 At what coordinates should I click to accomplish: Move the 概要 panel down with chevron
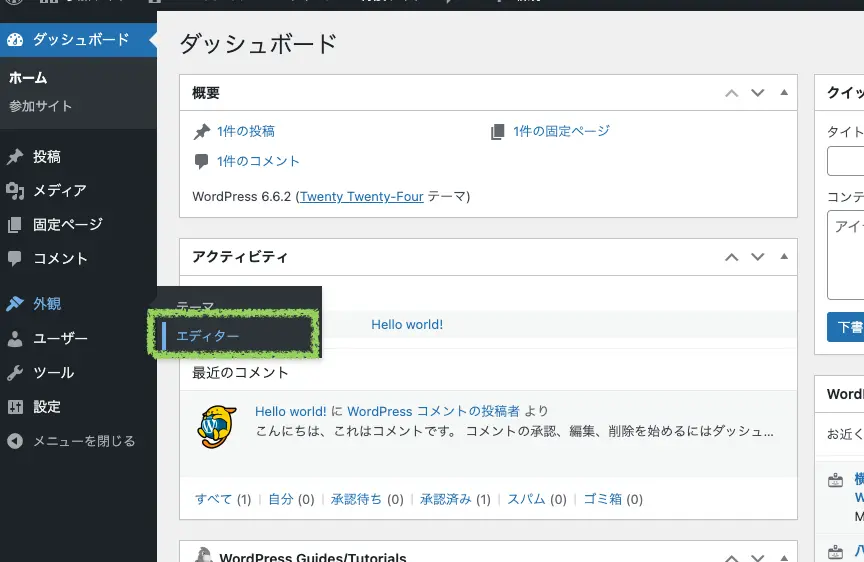(758, 93)
